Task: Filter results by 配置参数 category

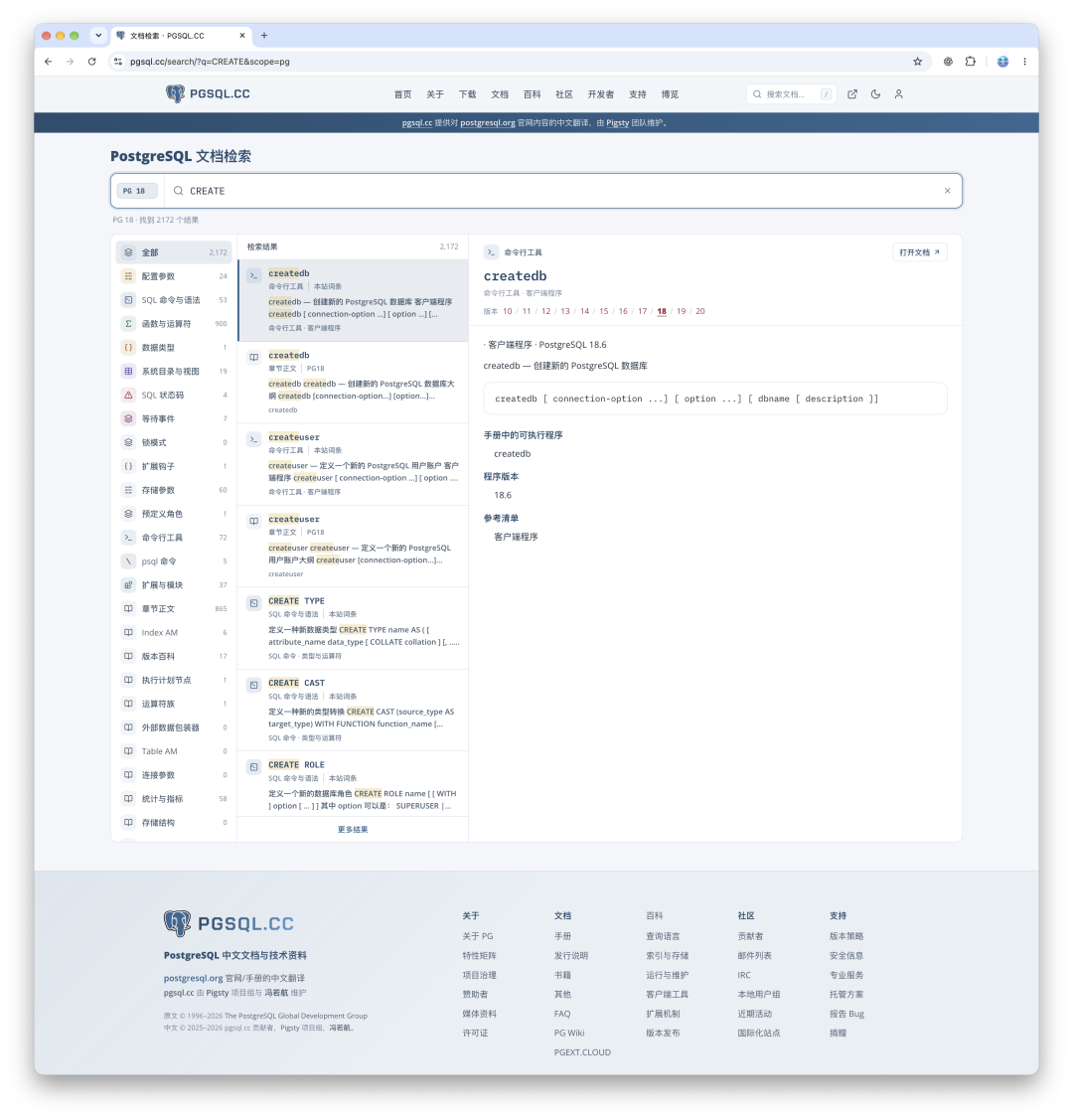Action: click(174, 276)
